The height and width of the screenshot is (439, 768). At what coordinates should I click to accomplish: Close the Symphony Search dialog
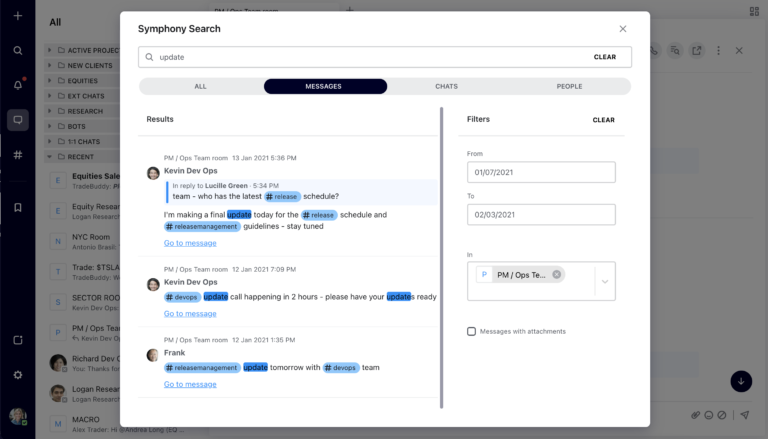623,29
